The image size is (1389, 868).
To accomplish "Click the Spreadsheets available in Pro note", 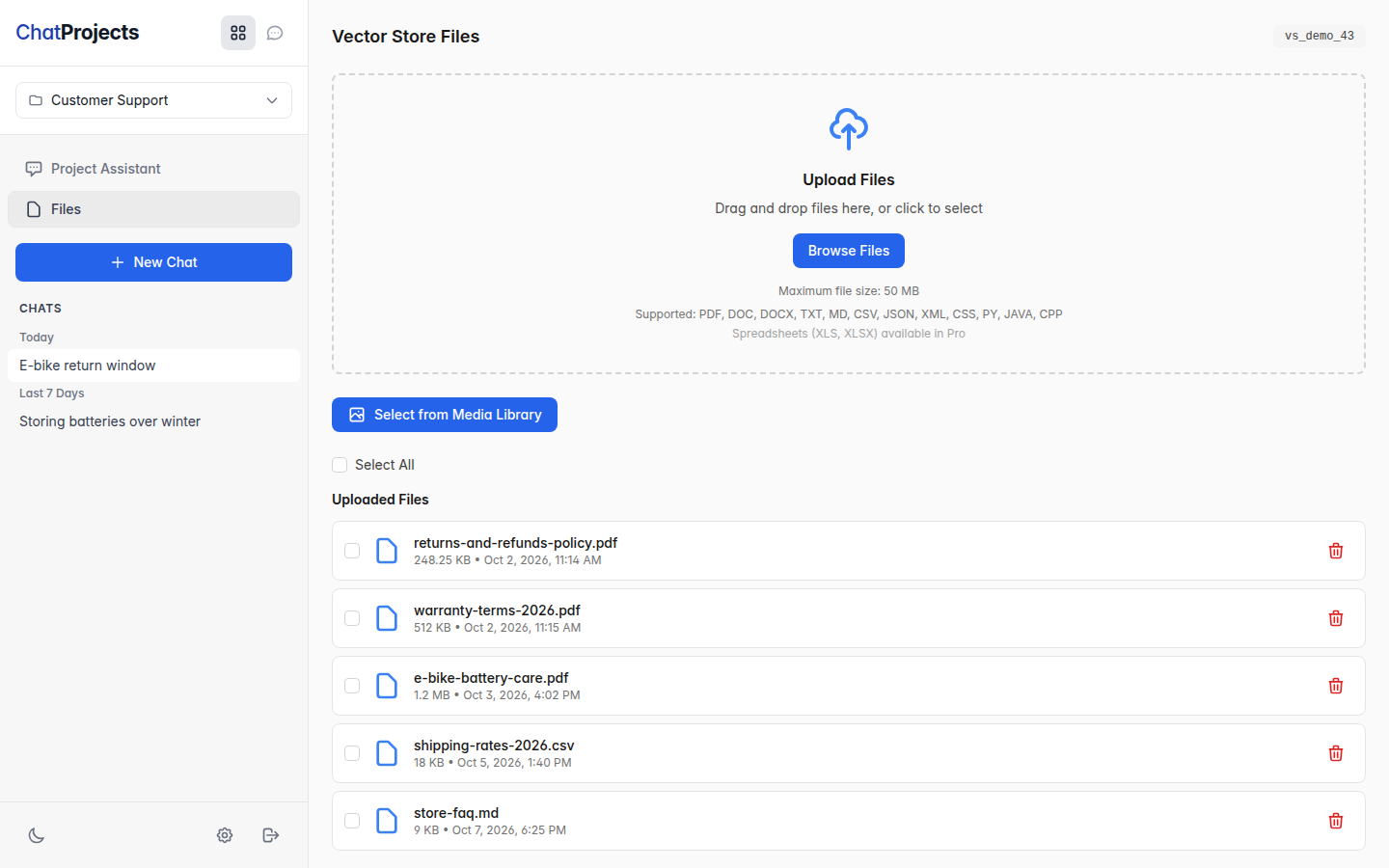I will point(849,334).
